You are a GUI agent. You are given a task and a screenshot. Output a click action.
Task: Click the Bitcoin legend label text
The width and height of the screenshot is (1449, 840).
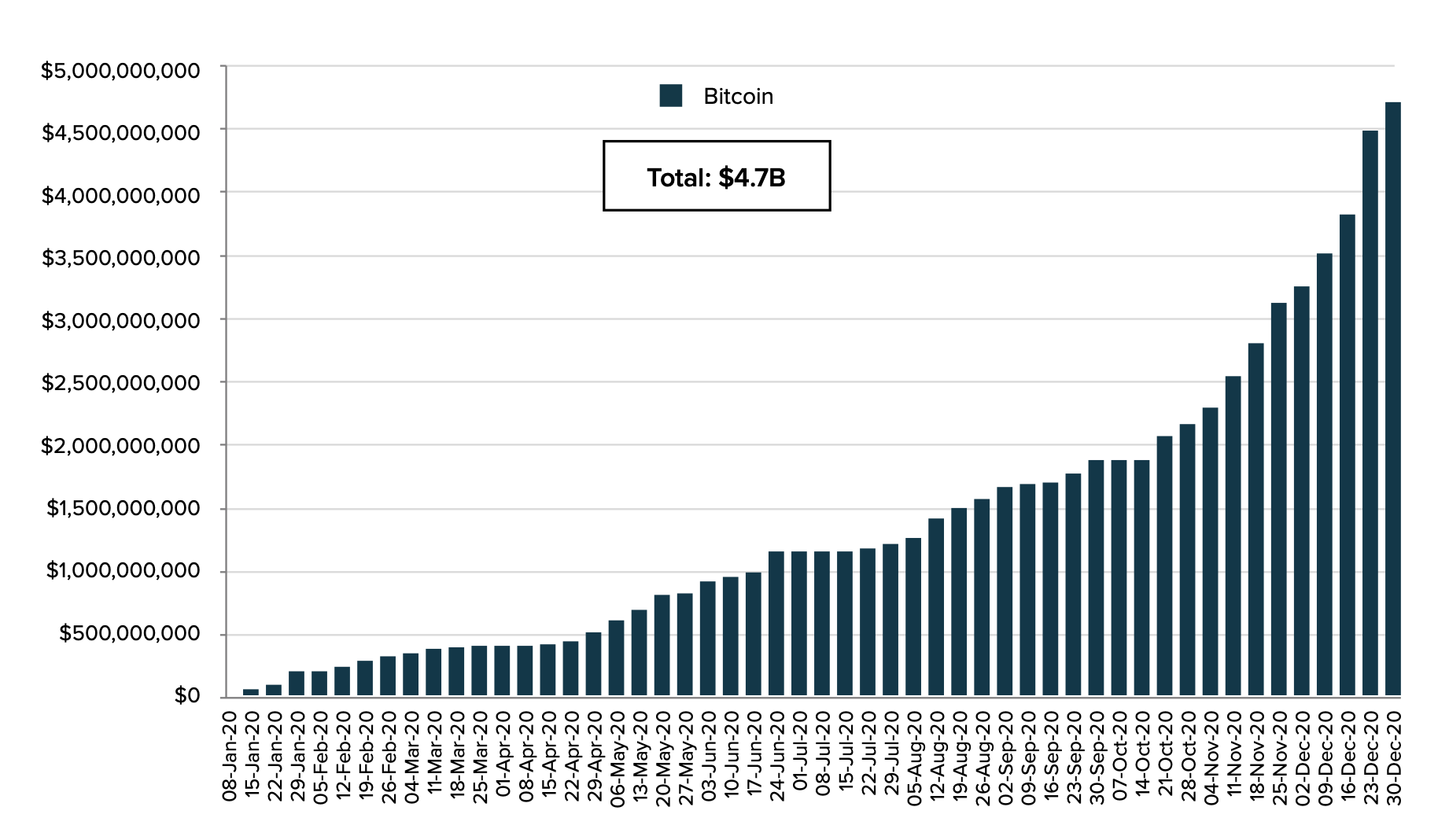[738, 97]
